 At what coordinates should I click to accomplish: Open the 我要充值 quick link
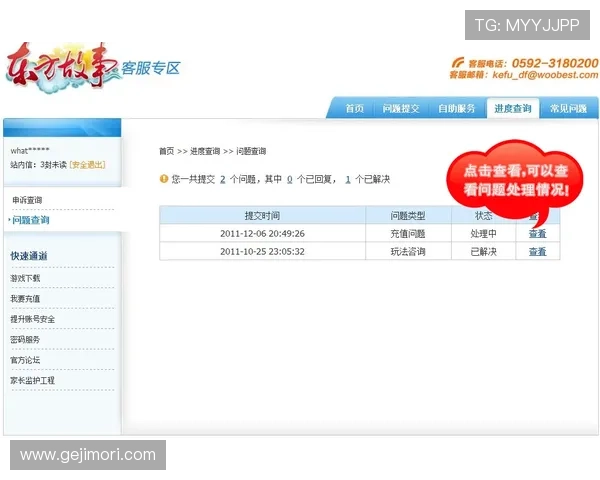[x=25, y=299]
